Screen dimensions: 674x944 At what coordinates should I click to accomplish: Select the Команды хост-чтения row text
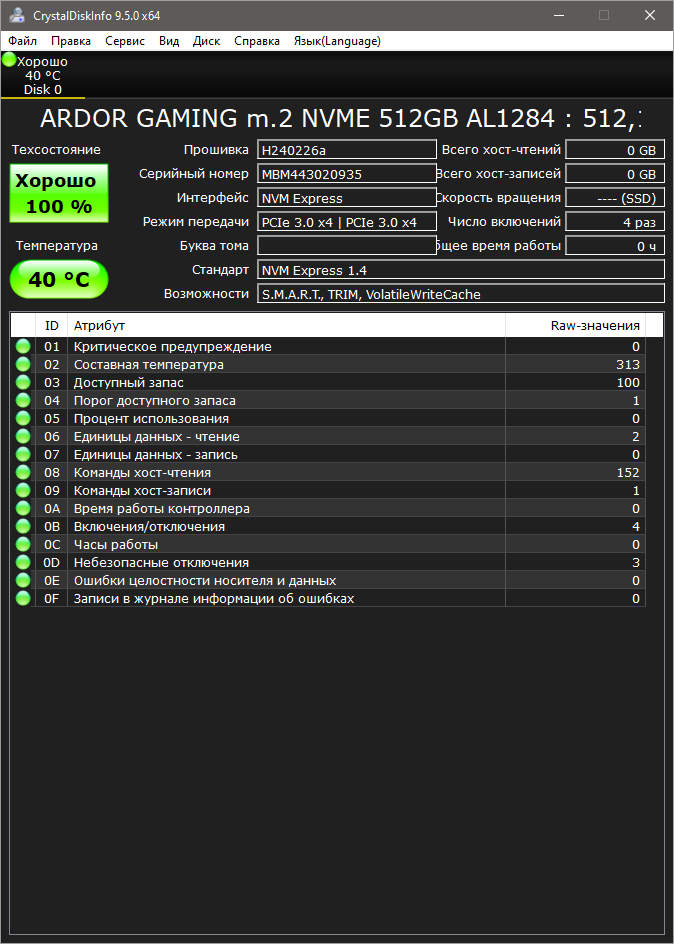[142, 473]
